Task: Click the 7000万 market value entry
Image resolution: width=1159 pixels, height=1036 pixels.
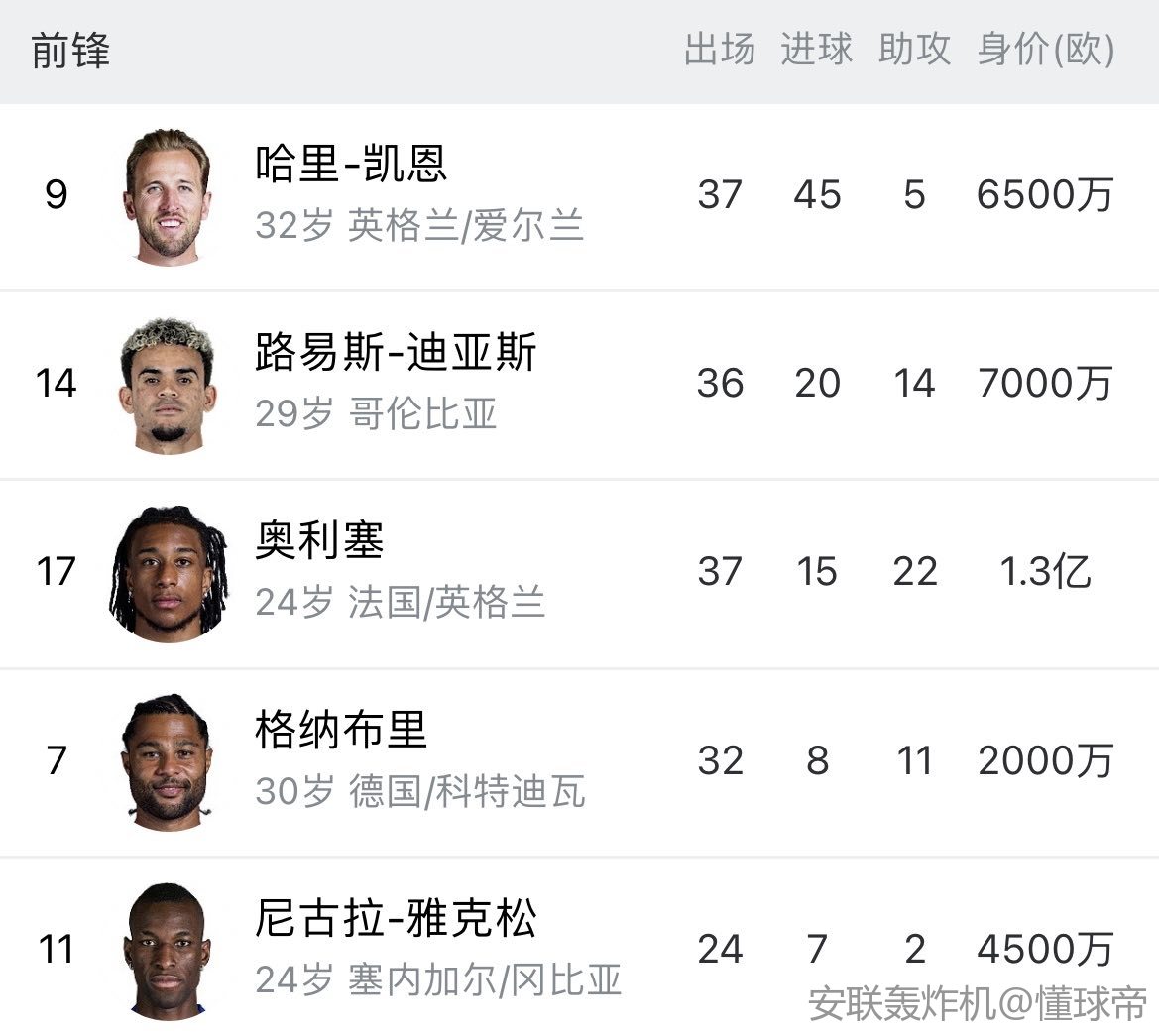Action: click(x=1045, y=384)
